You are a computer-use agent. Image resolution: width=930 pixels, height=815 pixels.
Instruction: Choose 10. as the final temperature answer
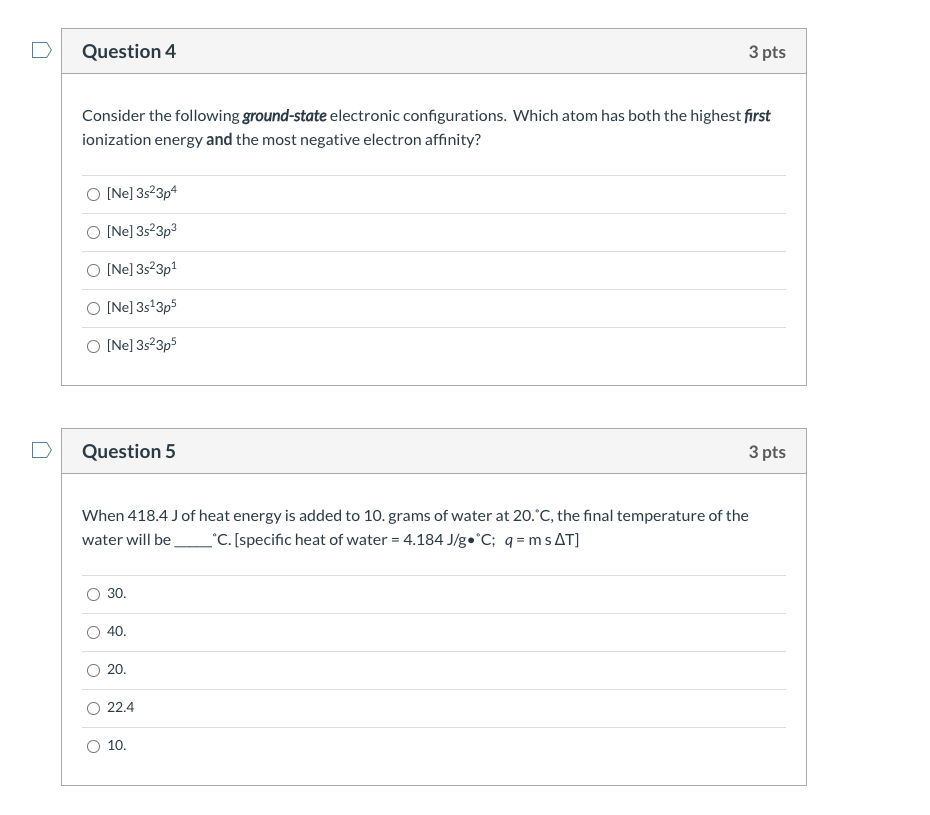point(93,746)
